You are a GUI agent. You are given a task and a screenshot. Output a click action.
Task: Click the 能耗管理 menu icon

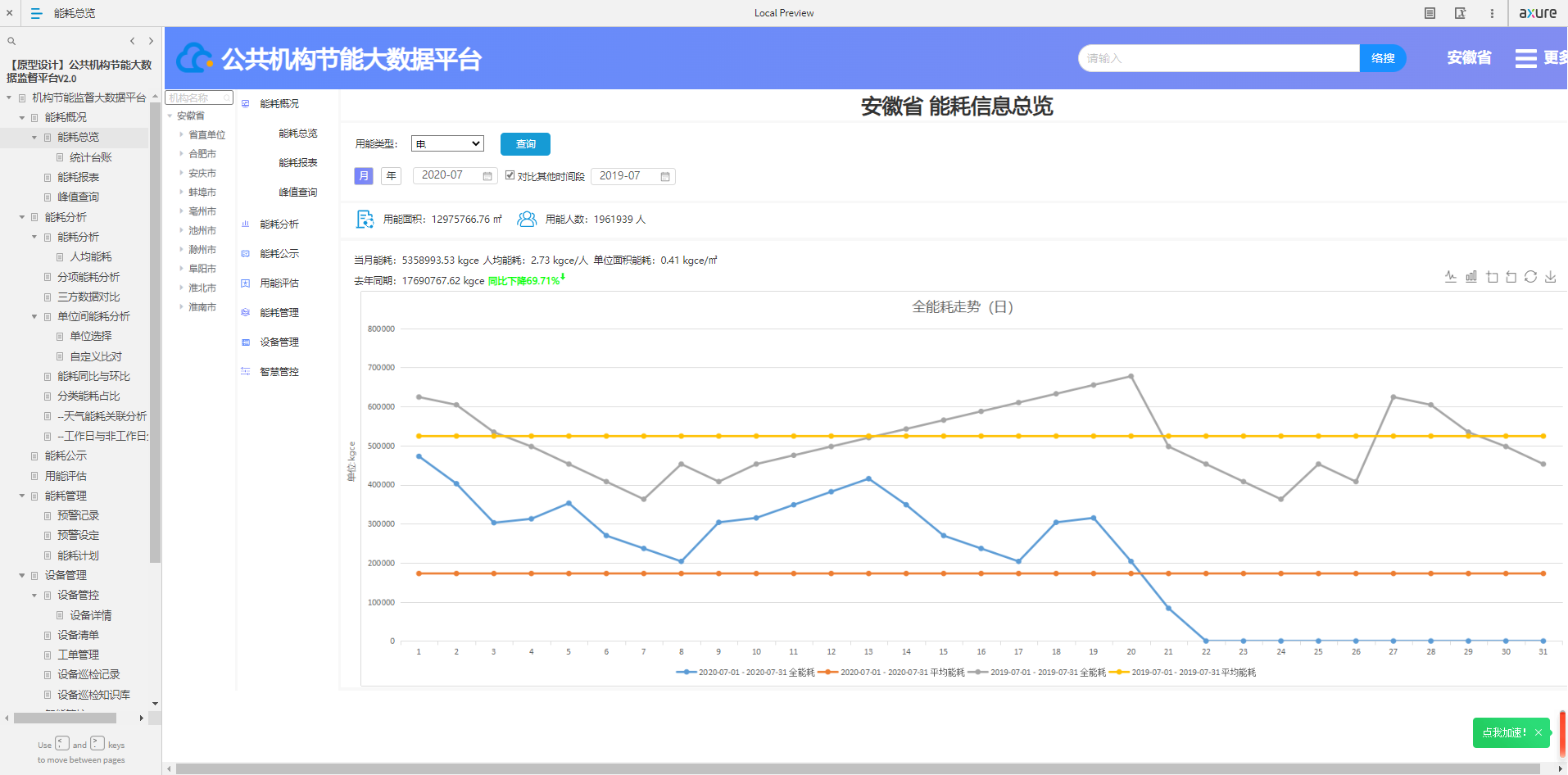click(x=245, y=312)
